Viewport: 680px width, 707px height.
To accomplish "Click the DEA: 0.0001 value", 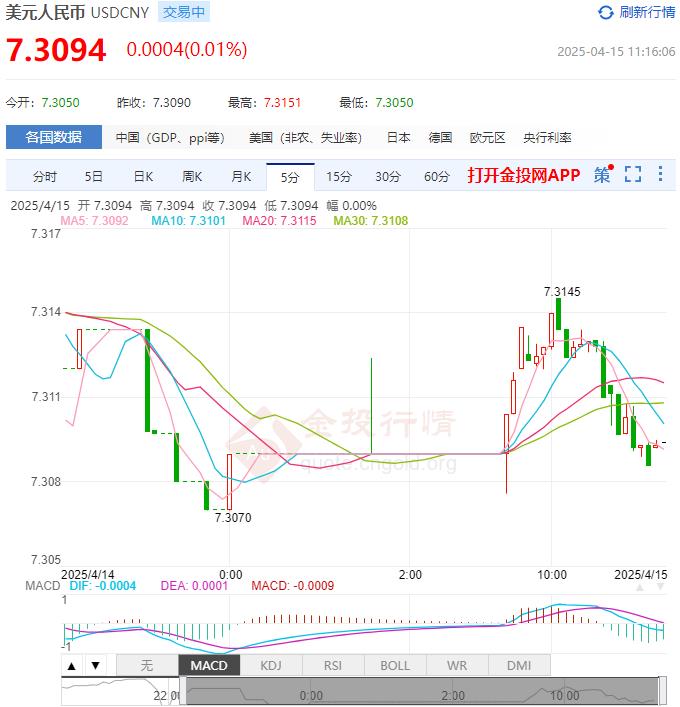I will [194, 586].
